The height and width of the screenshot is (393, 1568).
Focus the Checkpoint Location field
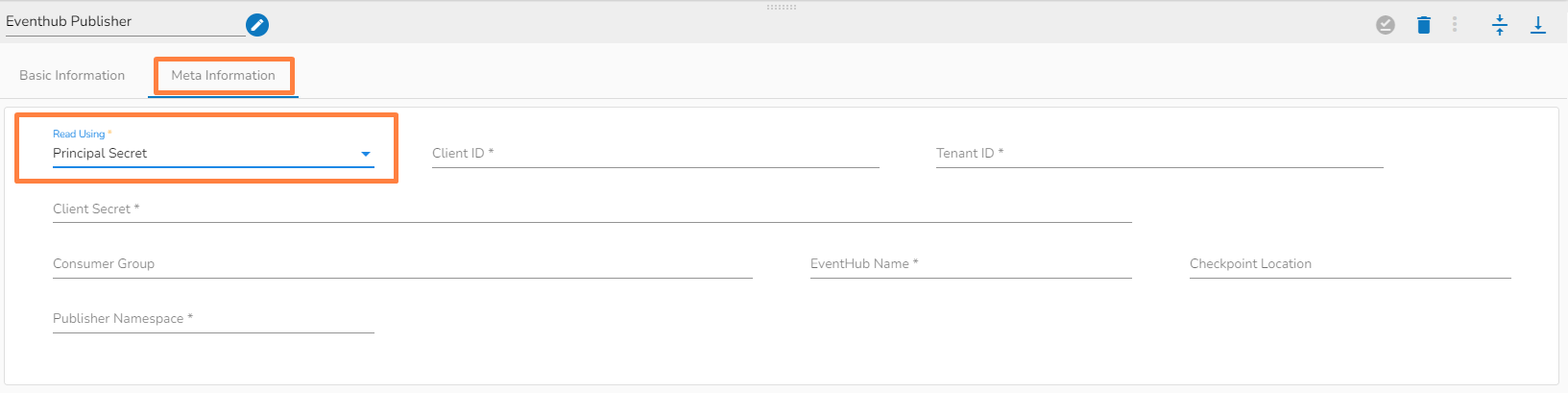coord(1349,264)
